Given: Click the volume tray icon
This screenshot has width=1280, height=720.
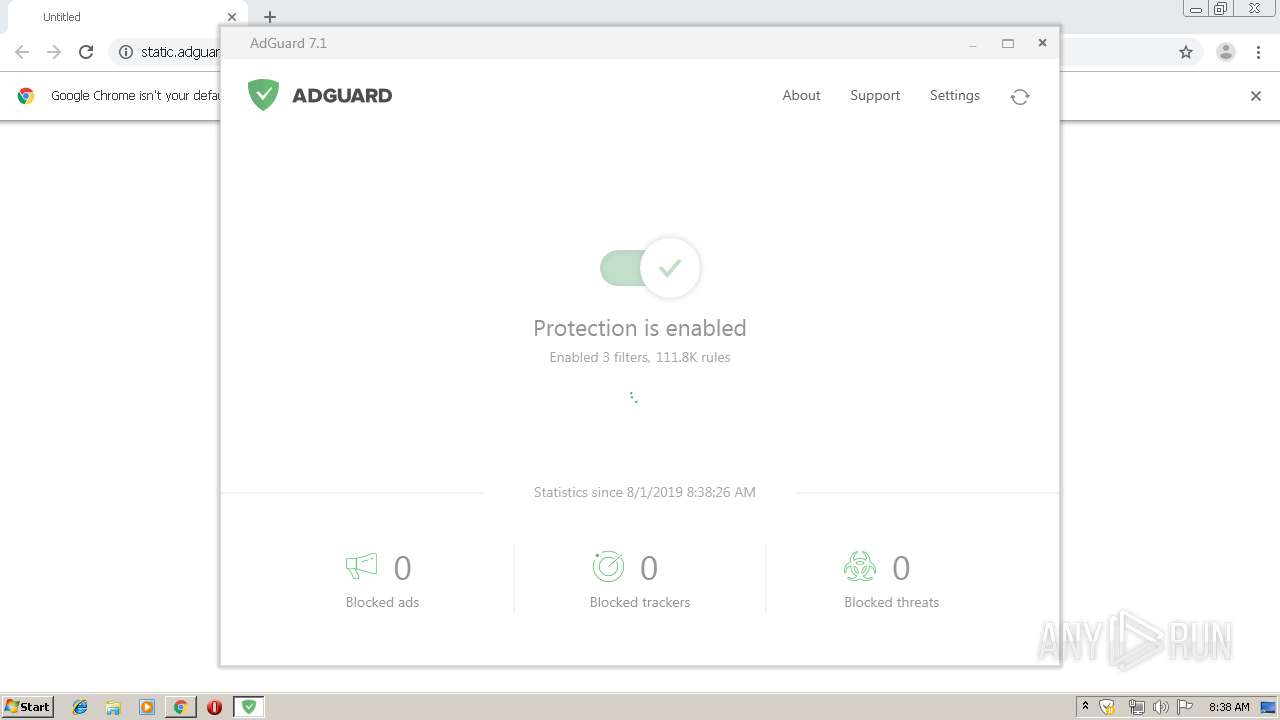Looking at the screenshot, I should click(x=1160, y=707).
